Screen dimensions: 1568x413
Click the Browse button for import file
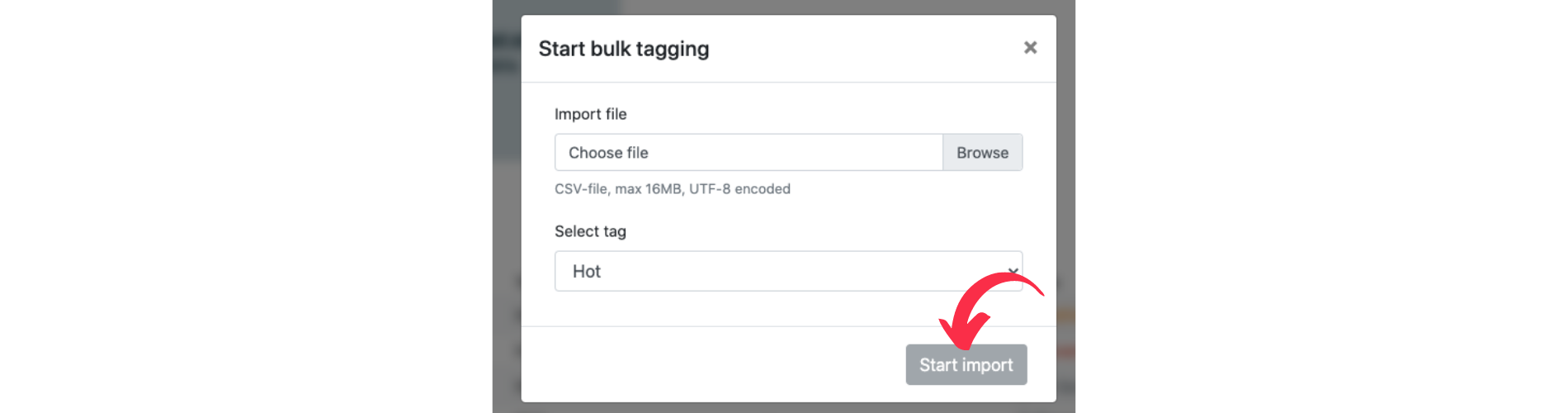point(982,153)
